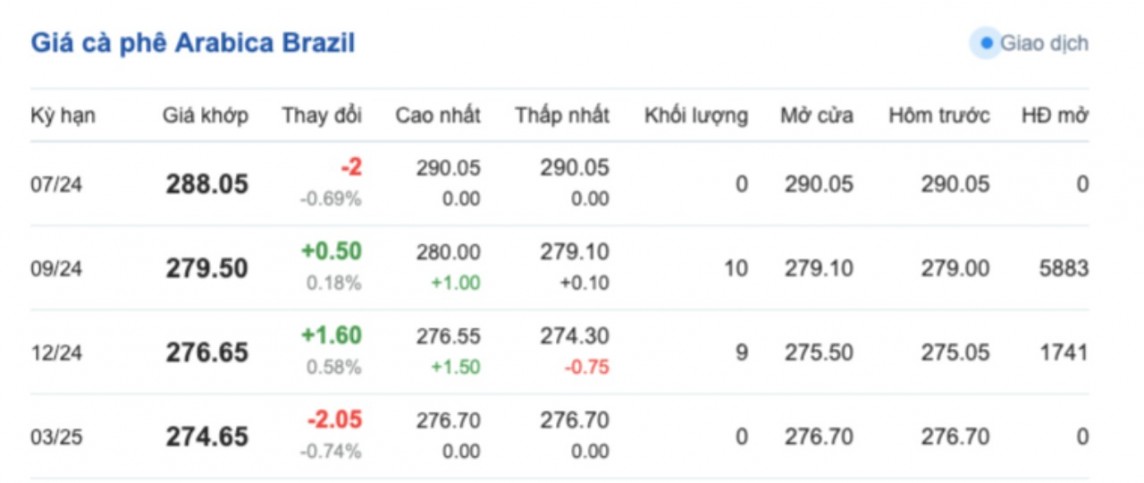Click the 5883 open interest value
The image size is (1144, 483).
point(1063,269)
